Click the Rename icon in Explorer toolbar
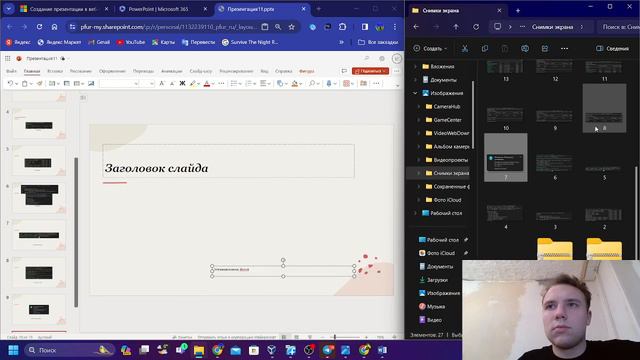Viewport: 640px width, 360px height. [525, 49]
